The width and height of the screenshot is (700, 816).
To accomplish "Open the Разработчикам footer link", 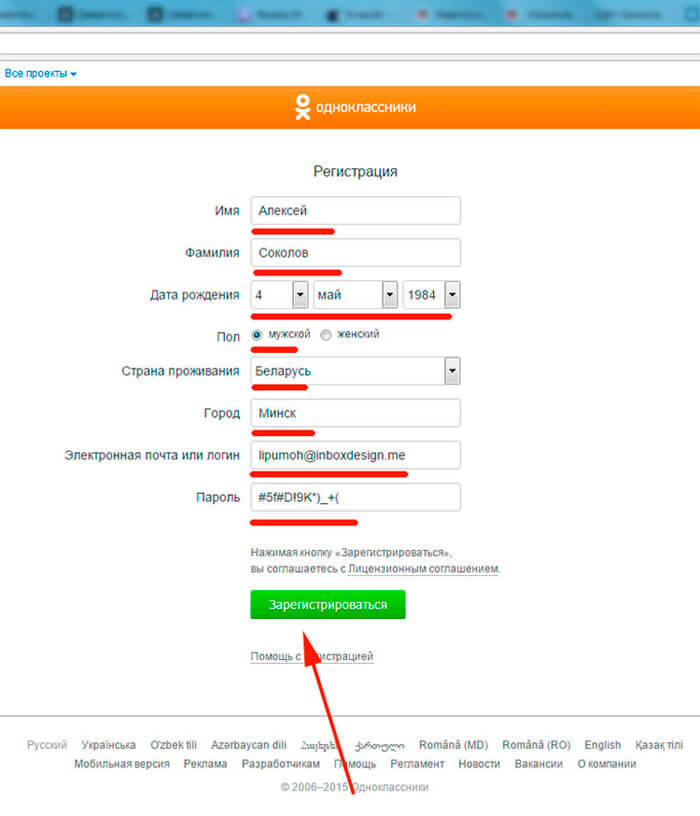I will 281,764.
